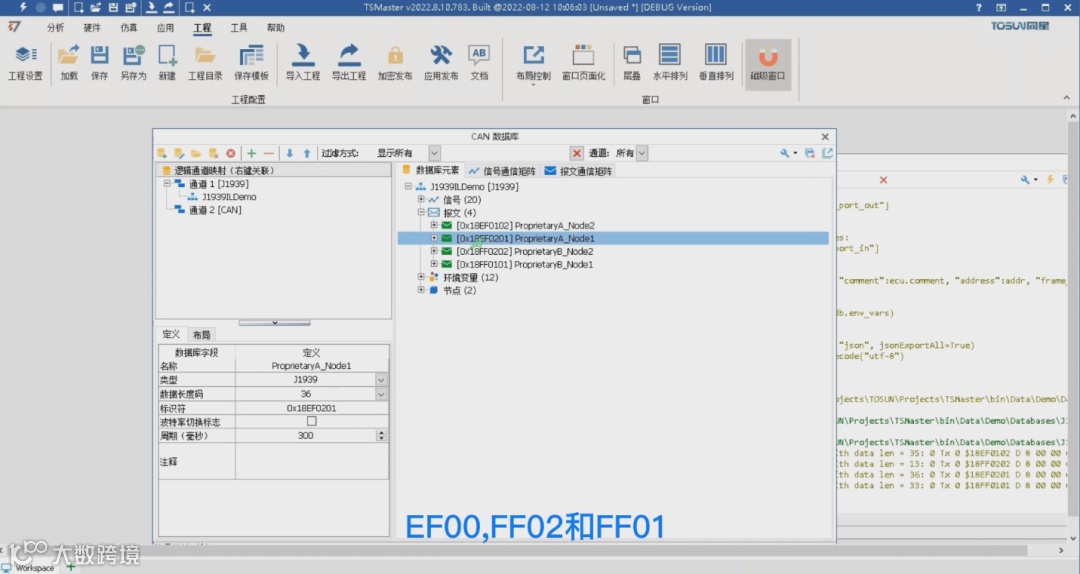Open the 过滤方式 显示所有 dropdown

(435, 153)
